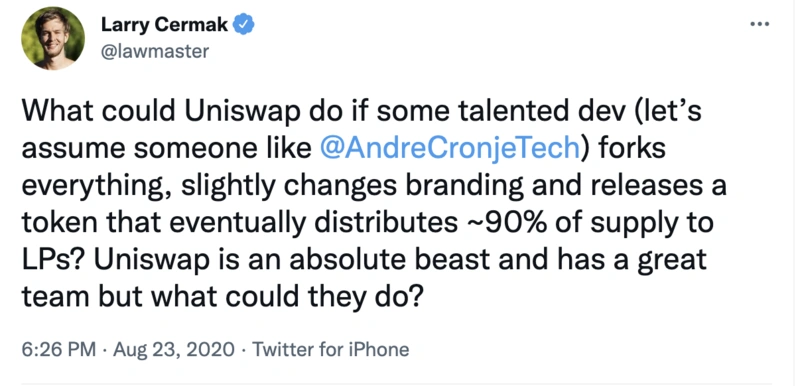Follow the @AndreCronjeTech mention link

click(x=449, y=148)
